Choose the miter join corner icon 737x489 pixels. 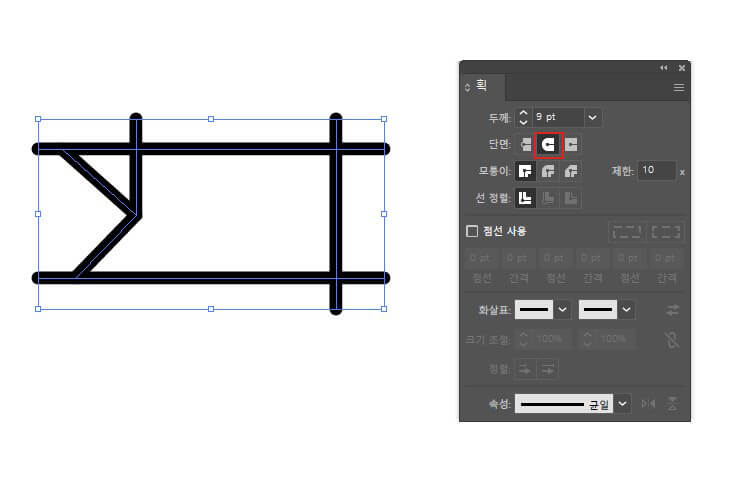click(x=525, y=171)
